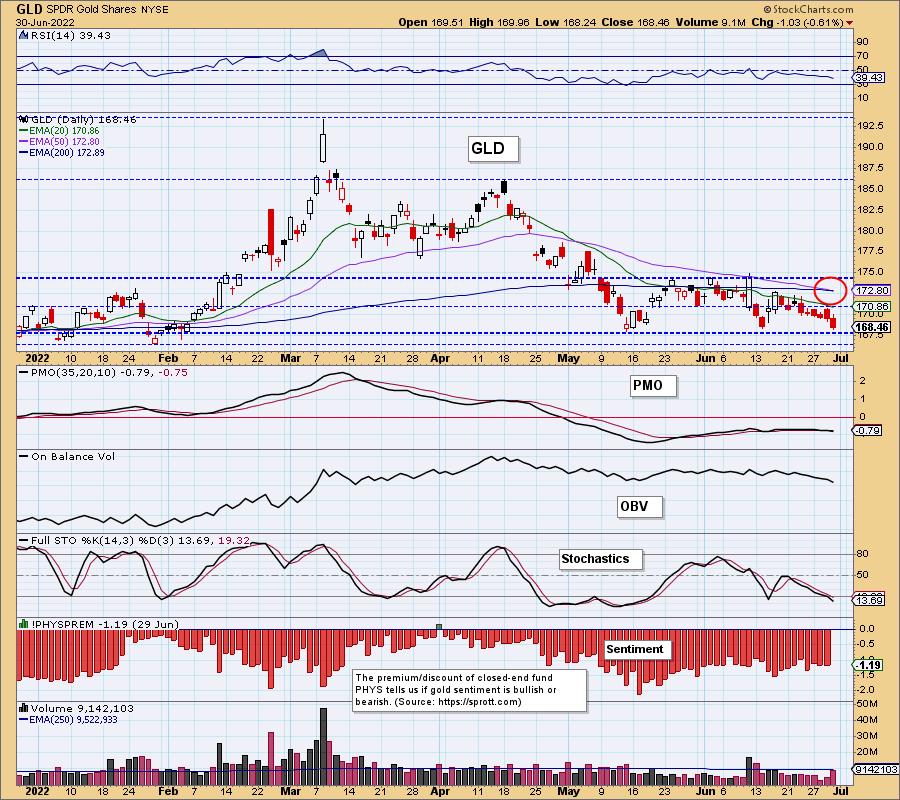Select the GLD ticker symbol in the header

pos(28,9)
